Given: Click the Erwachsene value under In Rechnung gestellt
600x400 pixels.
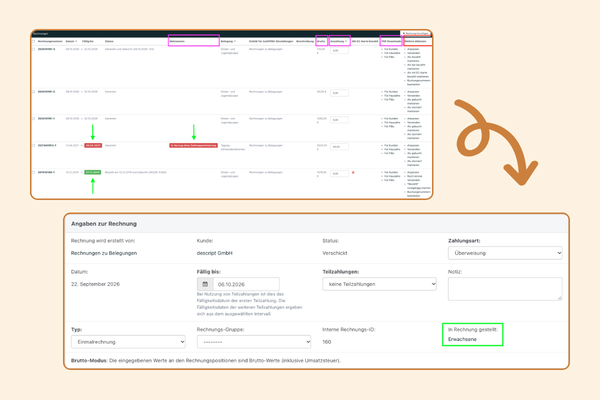Looking at the screenshot, I should pos(462,339).
